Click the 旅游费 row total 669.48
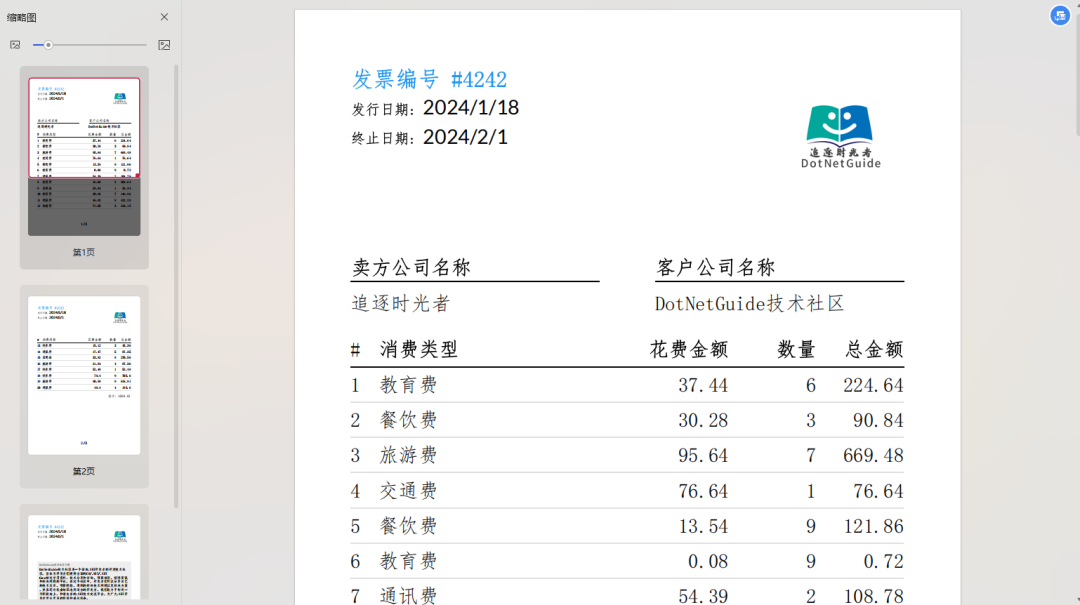 pyautogui.click(x=873, y=456)
